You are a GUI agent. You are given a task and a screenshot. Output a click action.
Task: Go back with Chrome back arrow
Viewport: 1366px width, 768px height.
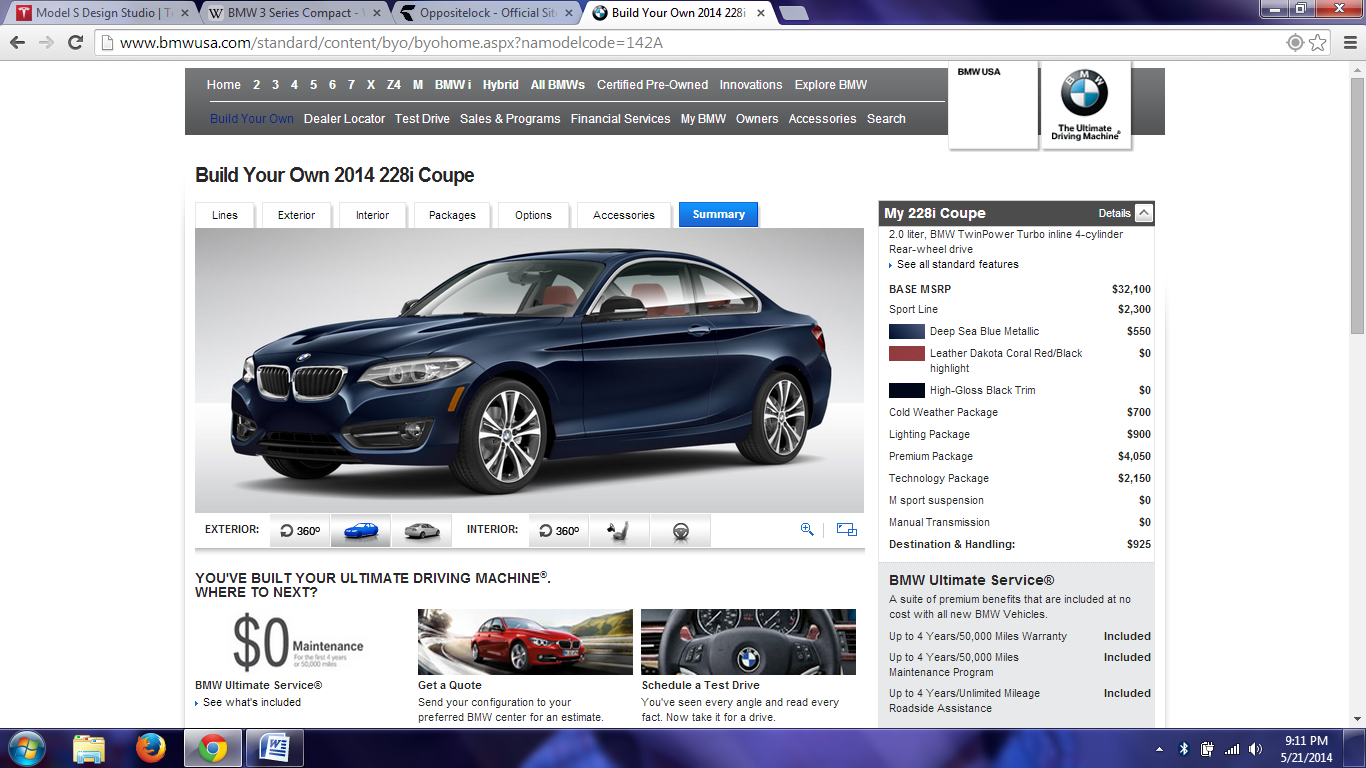coord(18,42)
